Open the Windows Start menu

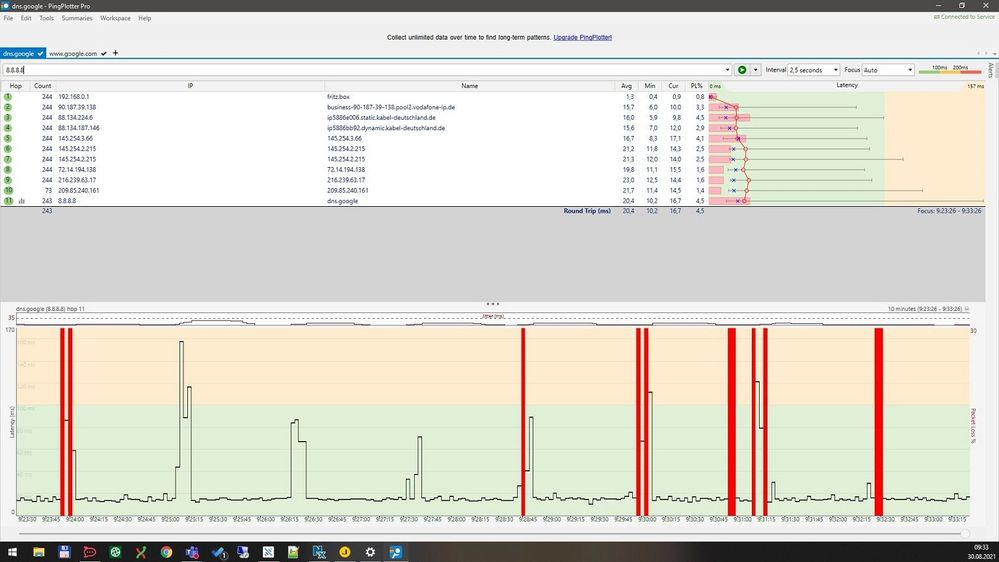(x=12, y=552)
